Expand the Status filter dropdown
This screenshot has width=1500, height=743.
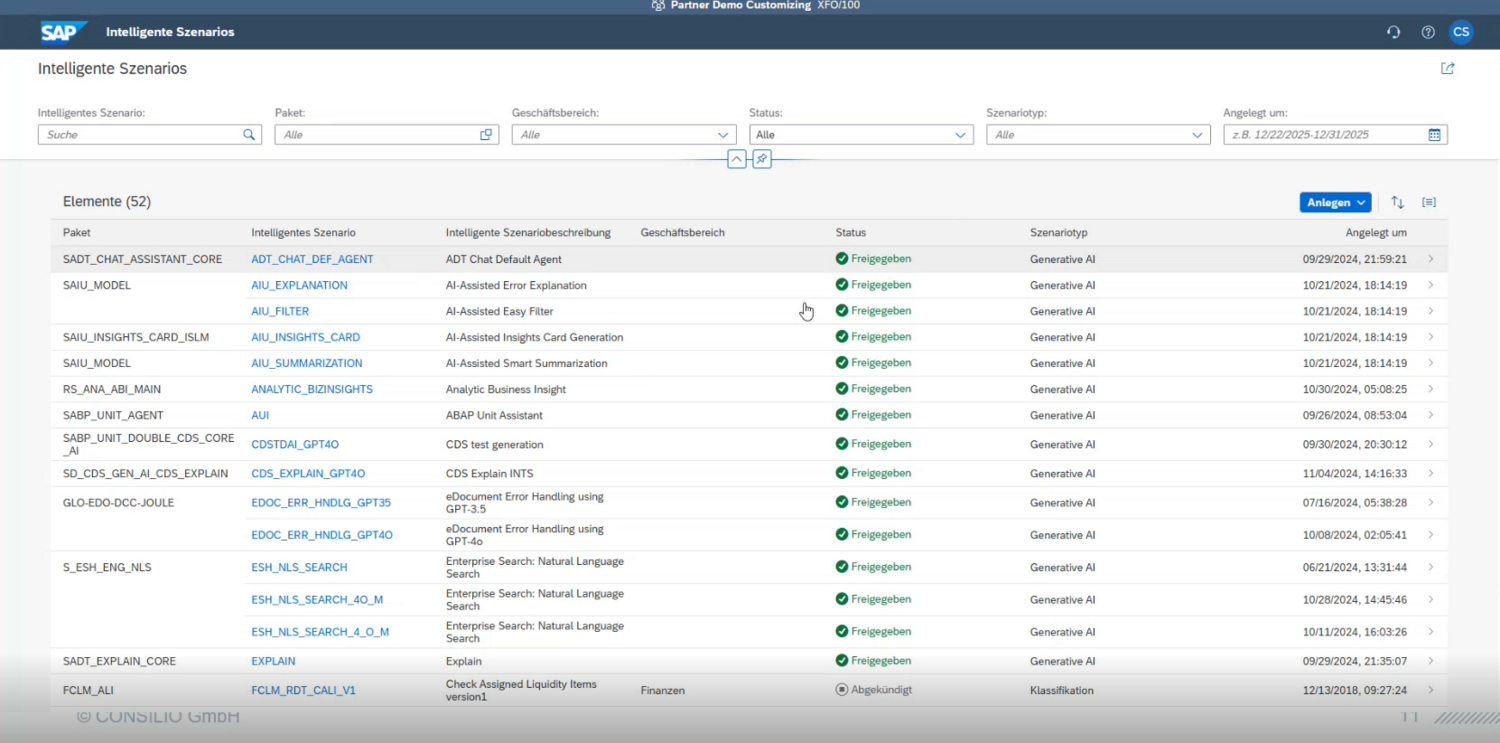[960, 135]
